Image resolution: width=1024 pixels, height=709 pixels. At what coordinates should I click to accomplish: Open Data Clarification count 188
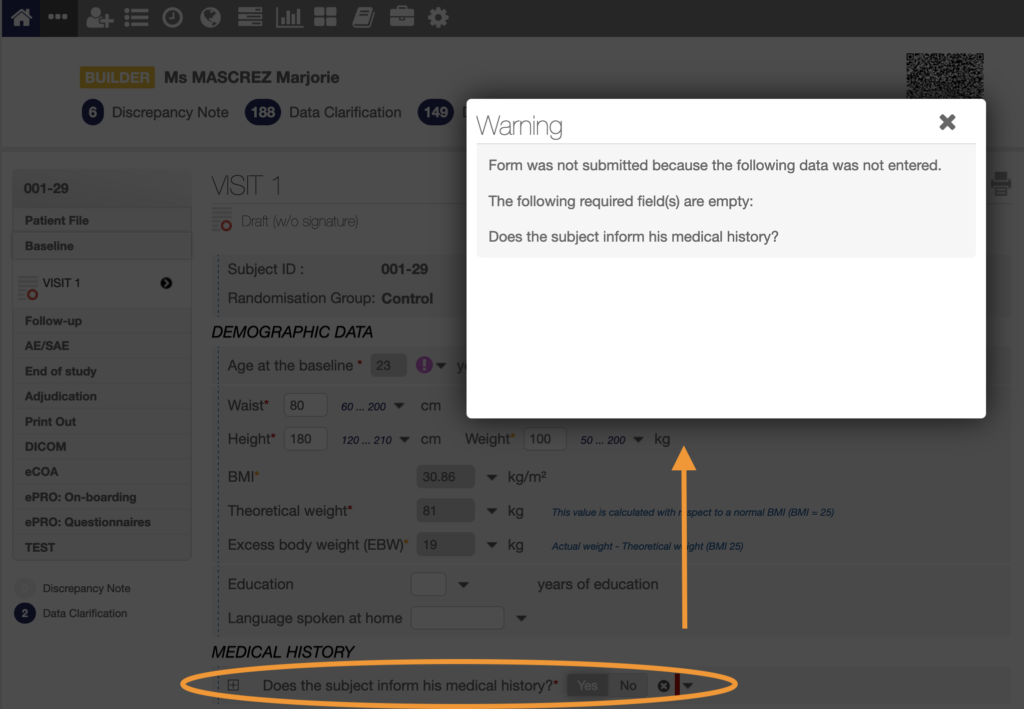pyautogui.click(x=263, y=113)
